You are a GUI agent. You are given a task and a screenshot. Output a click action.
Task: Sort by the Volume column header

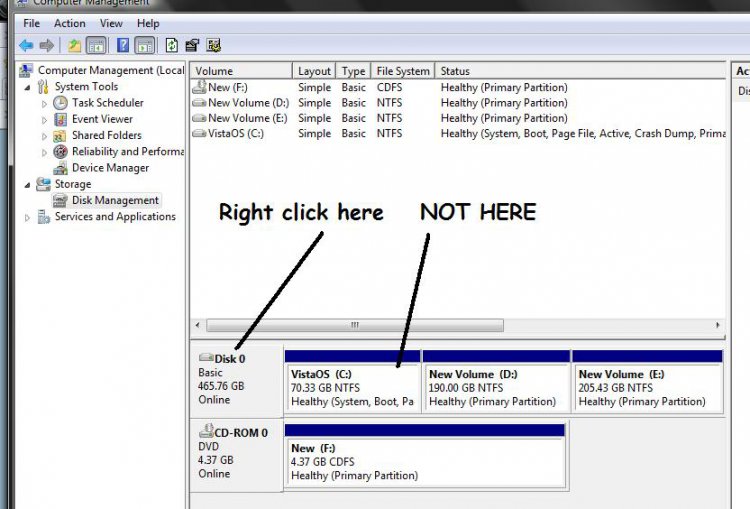[242, 71]
